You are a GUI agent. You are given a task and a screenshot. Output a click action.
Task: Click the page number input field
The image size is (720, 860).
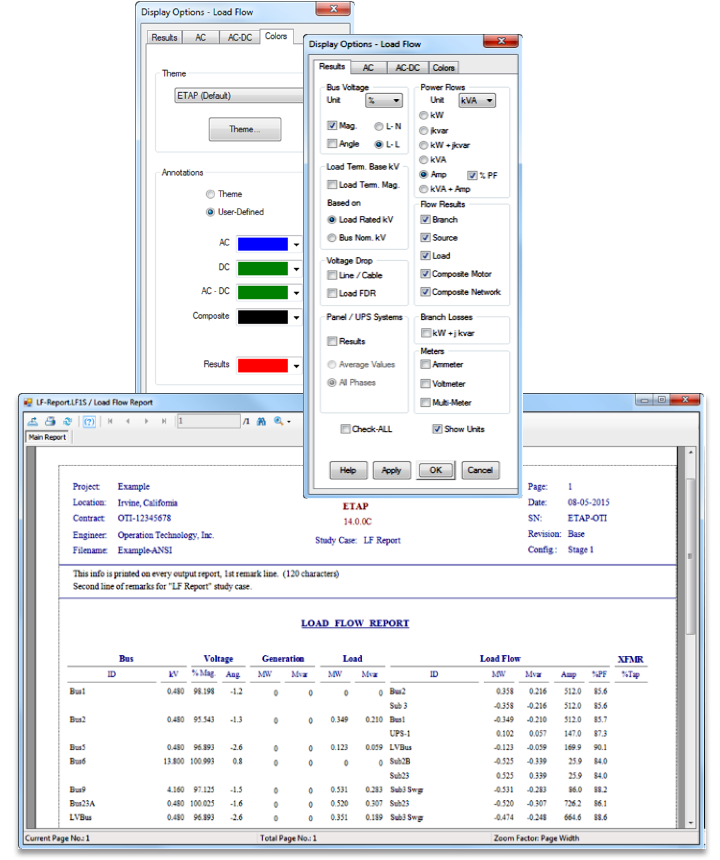(x=207, y=422)
